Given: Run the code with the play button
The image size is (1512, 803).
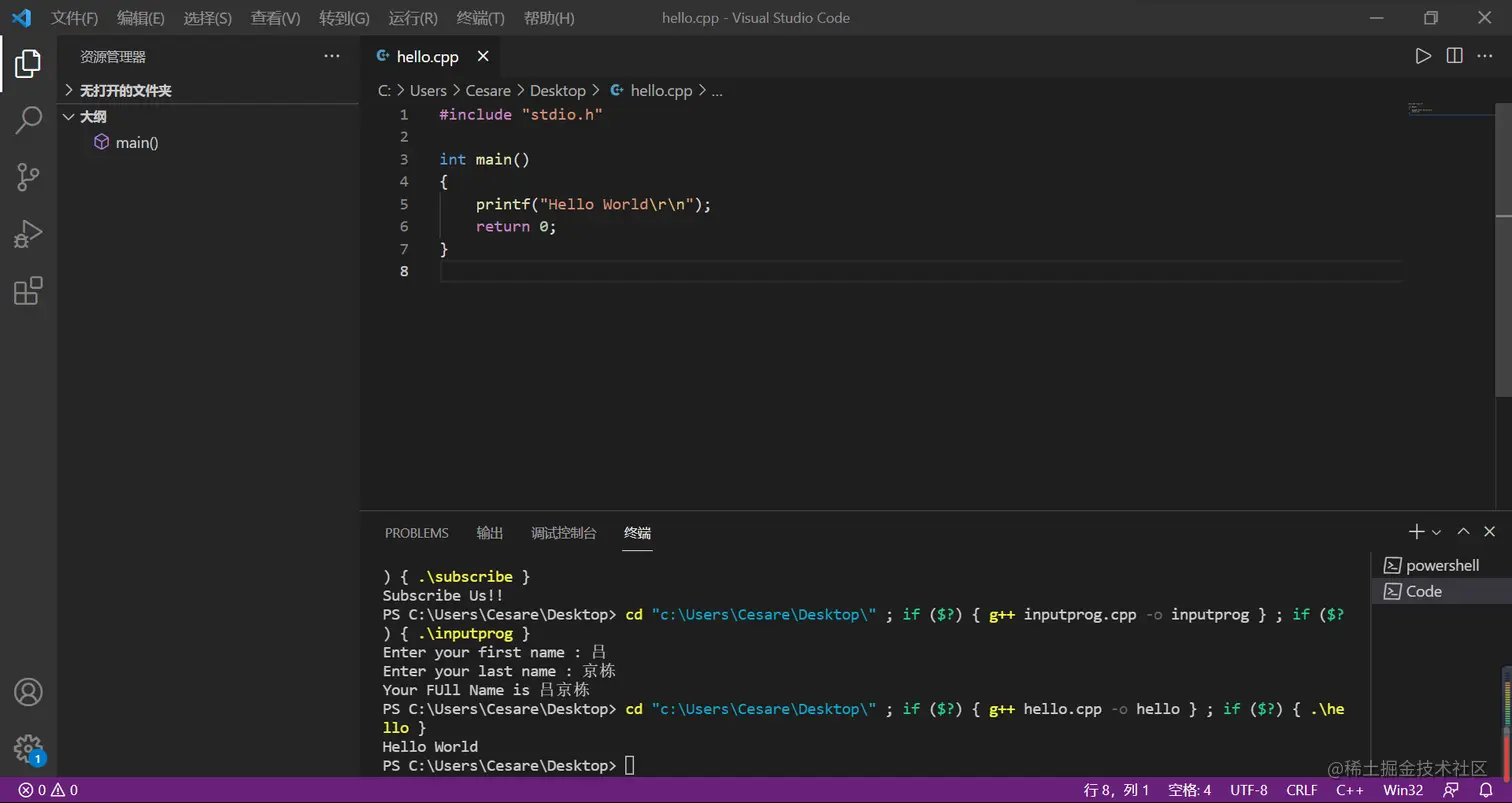Looking at the screenshot, I should [x=1423, y=56].
